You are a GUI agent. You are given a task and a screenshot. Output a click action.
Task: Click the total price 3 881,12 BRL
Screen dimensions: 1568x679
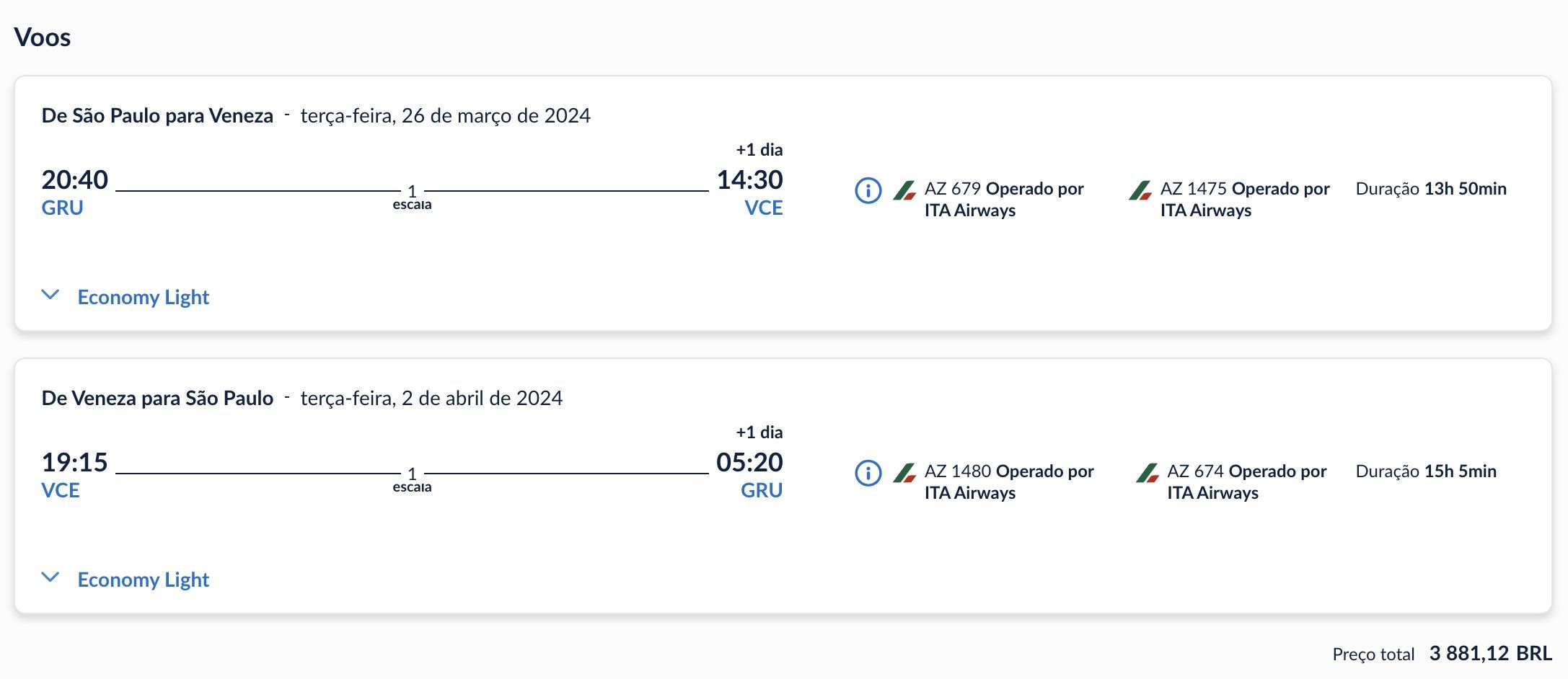pyautogui.click(x=1491, y=653)
